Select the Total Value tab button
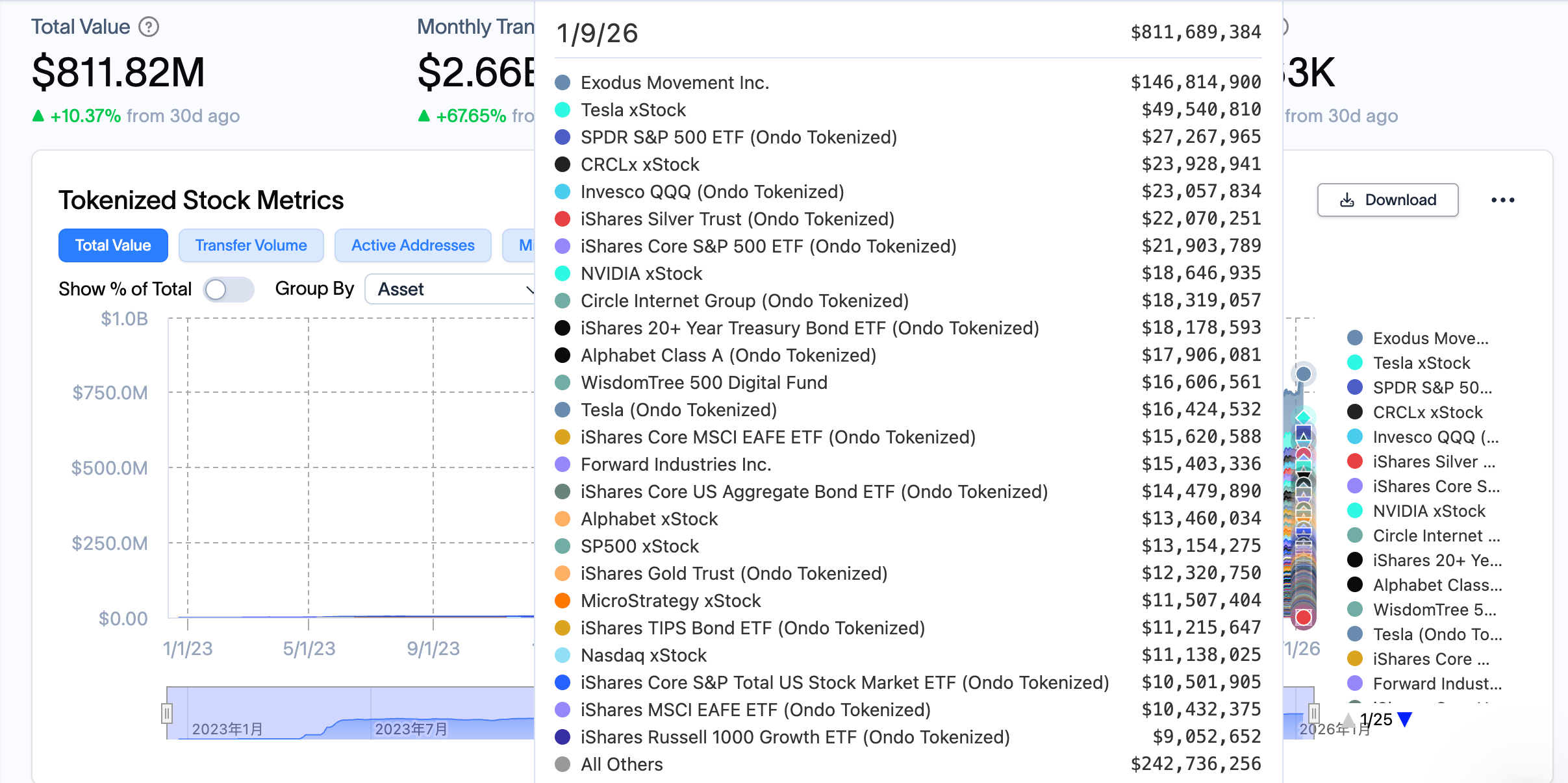1568x783 pixels. tap(113, 245)
